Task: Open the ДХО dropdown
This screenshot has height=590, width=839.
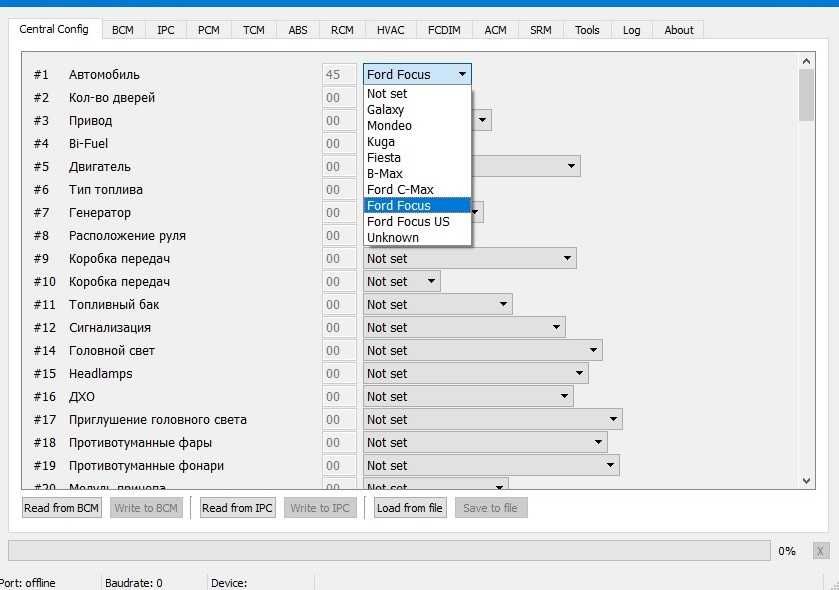Action: [468, 396]
